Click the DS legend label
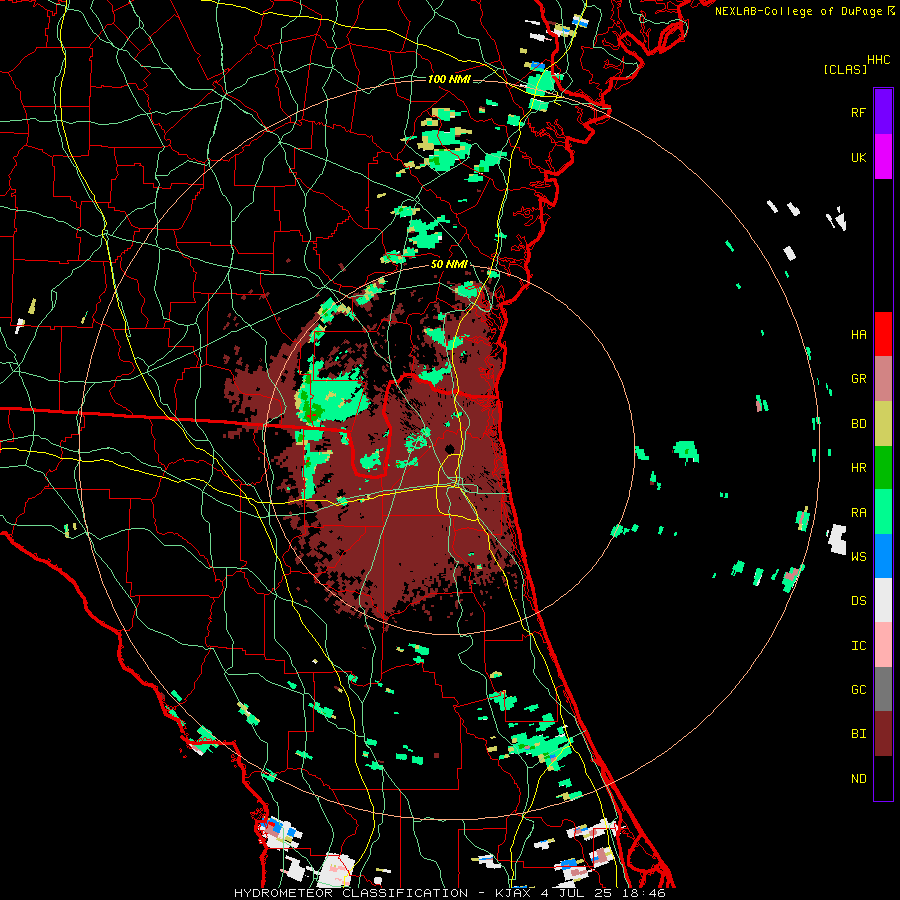Image resolution: width=900 pixels, height=900 pixels. (x=858, y=600)
